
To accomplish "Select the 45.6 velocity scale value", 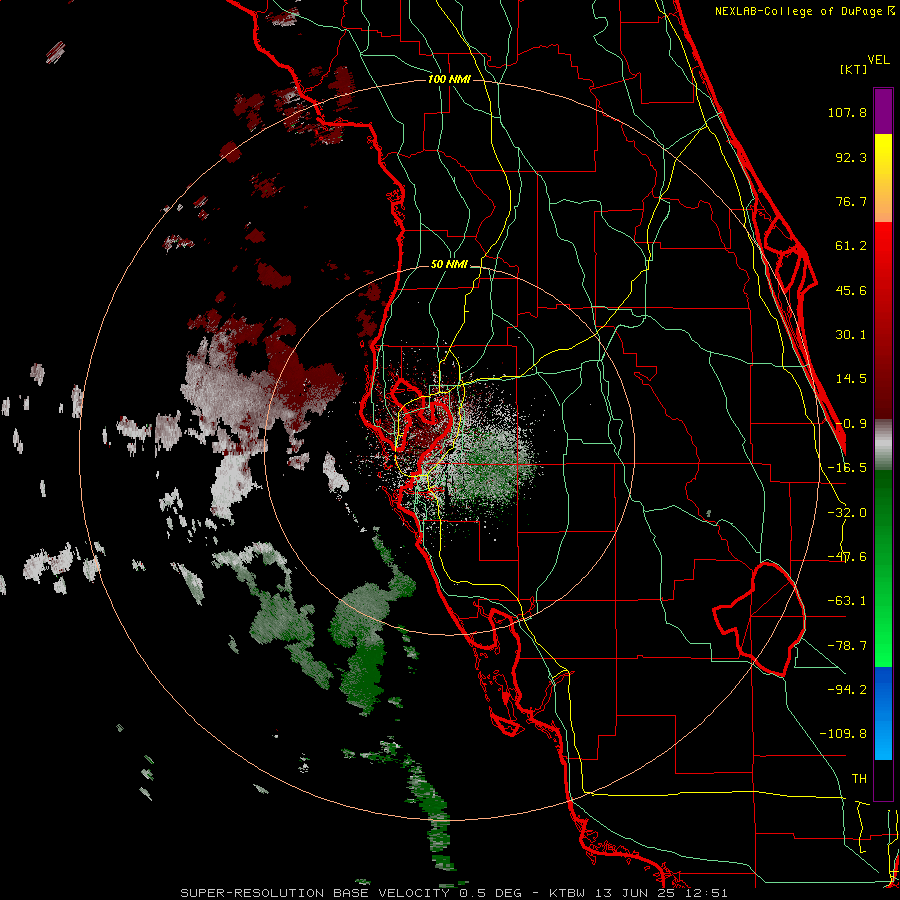I will [x=851, y=290].
